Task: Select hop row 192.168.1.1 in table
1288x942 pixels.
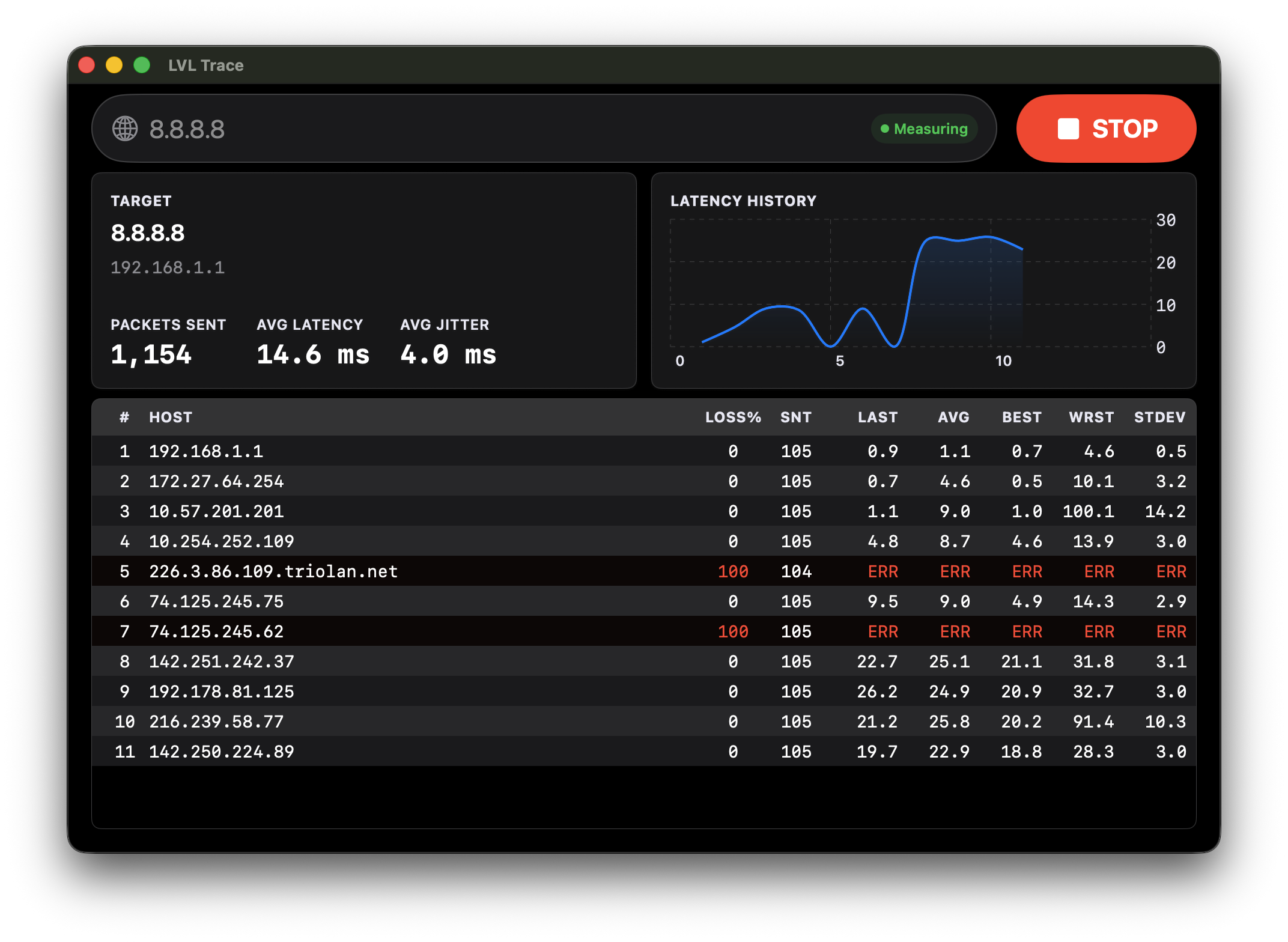Action: coord(643,451)
